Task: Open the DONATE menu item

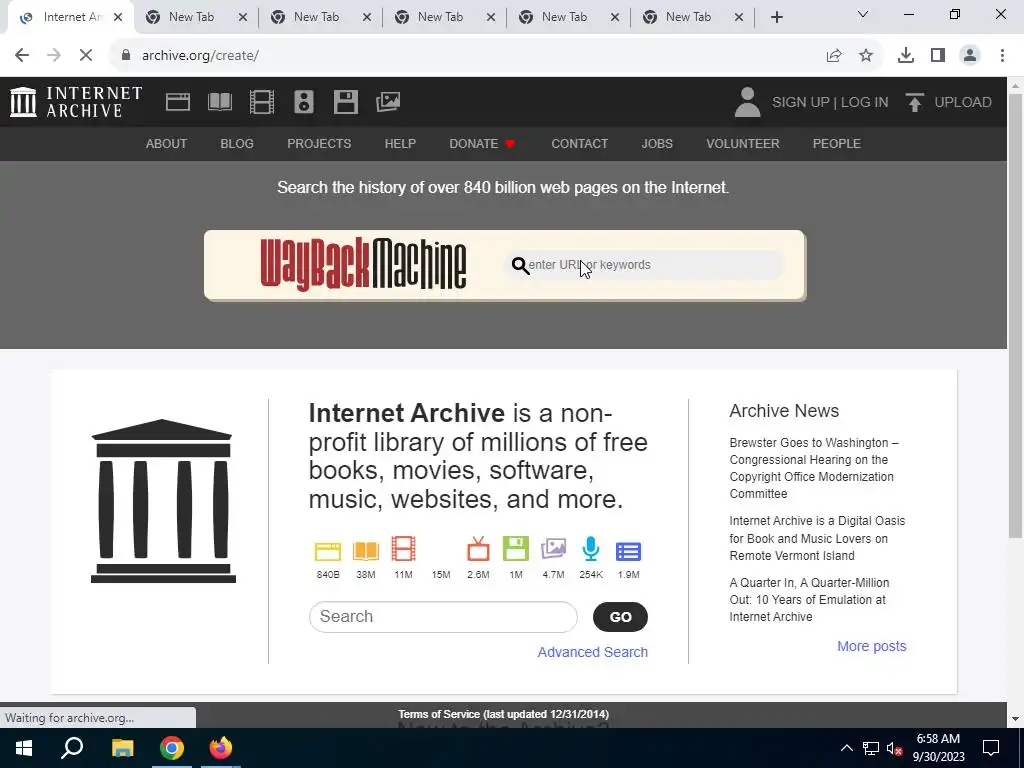Action: tap(483, 144)
